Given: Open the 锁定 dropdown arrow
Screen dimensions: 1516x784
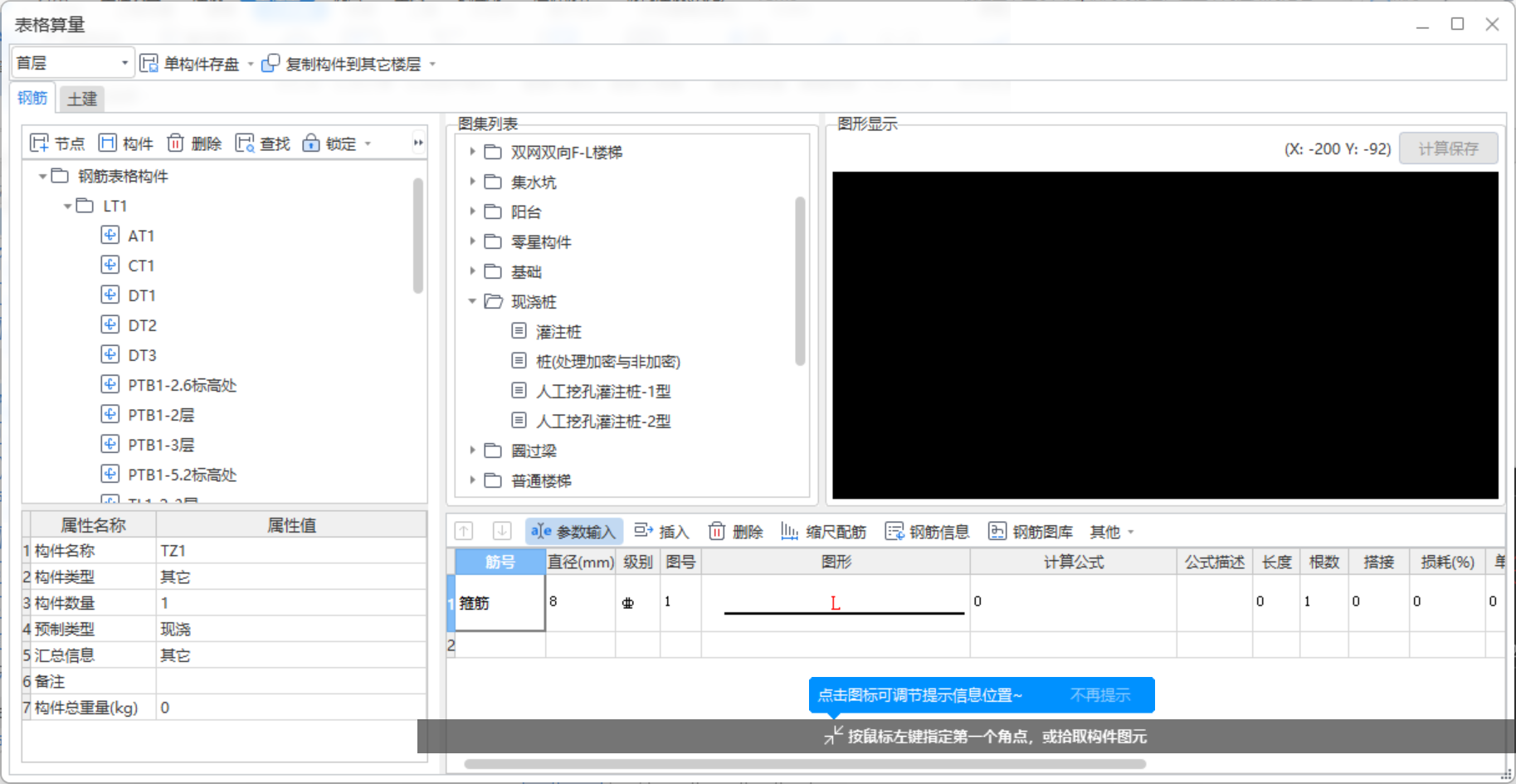Looking at the screenshot, I should click(368, 144).
